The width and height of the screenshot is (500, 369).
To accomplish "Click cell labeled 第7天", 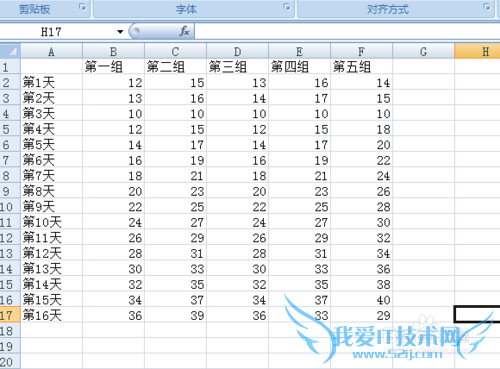I will pos(51,175).
